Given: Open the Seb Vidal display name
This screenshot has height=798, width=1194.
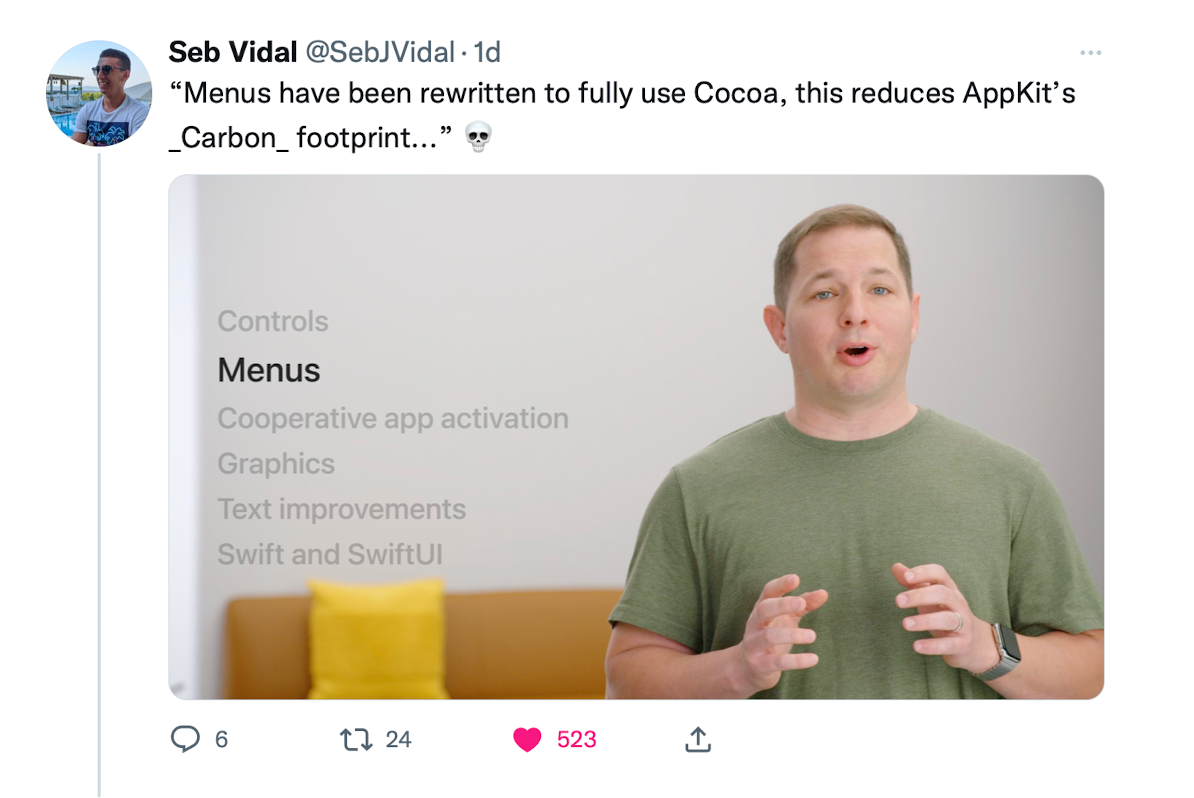Looking at the screenshot, I should pos(232,52).
